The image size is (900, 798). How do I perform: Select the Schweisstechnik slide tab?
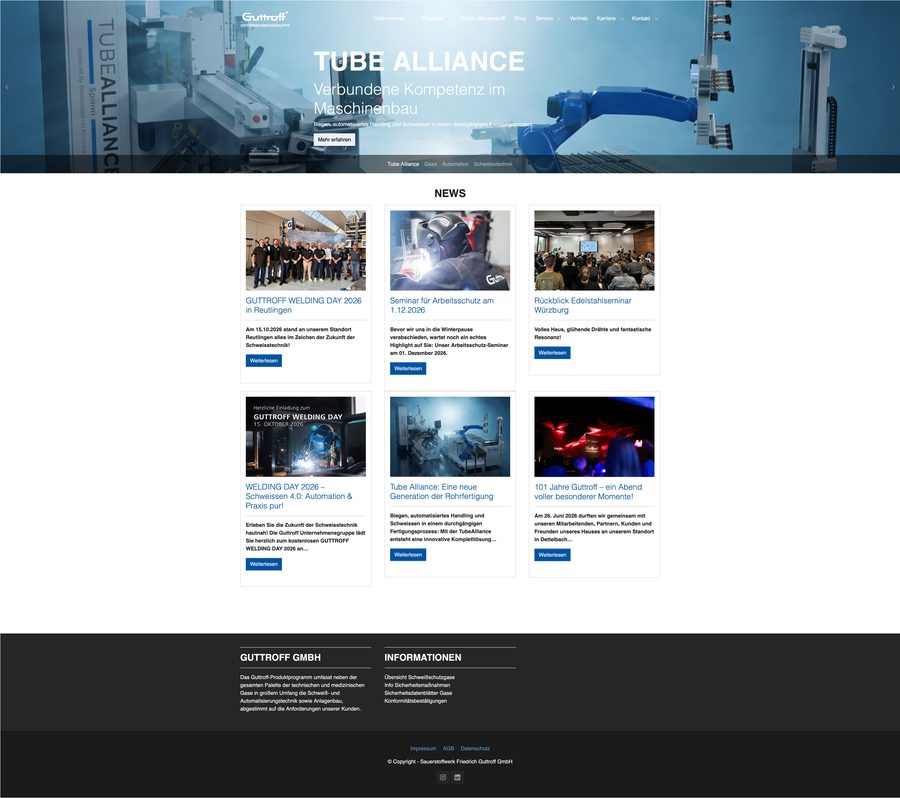(x=493, y=164)
